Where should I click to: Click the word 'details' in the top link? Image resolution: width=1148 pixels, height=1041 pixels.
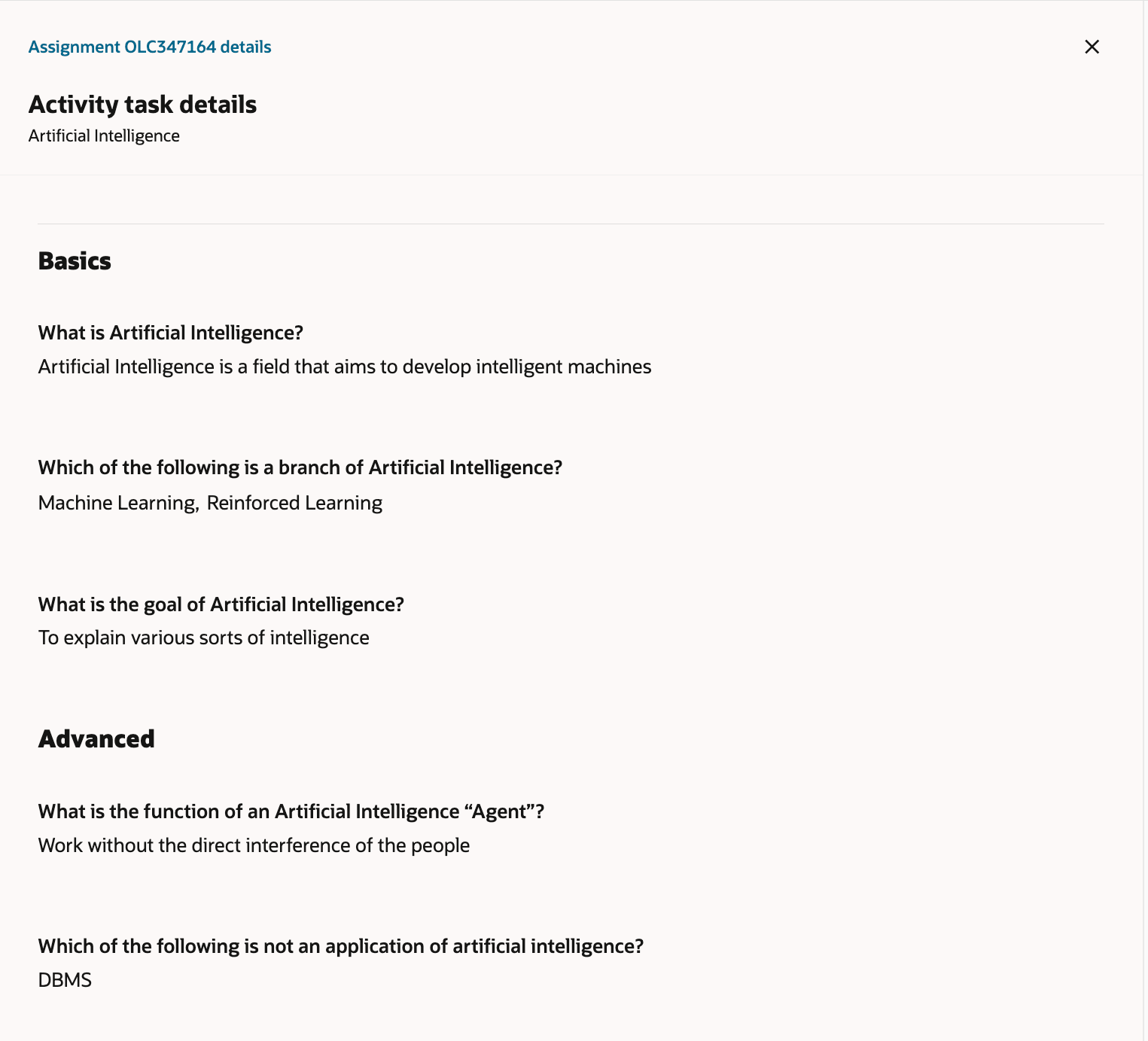(x=245, y=47)
